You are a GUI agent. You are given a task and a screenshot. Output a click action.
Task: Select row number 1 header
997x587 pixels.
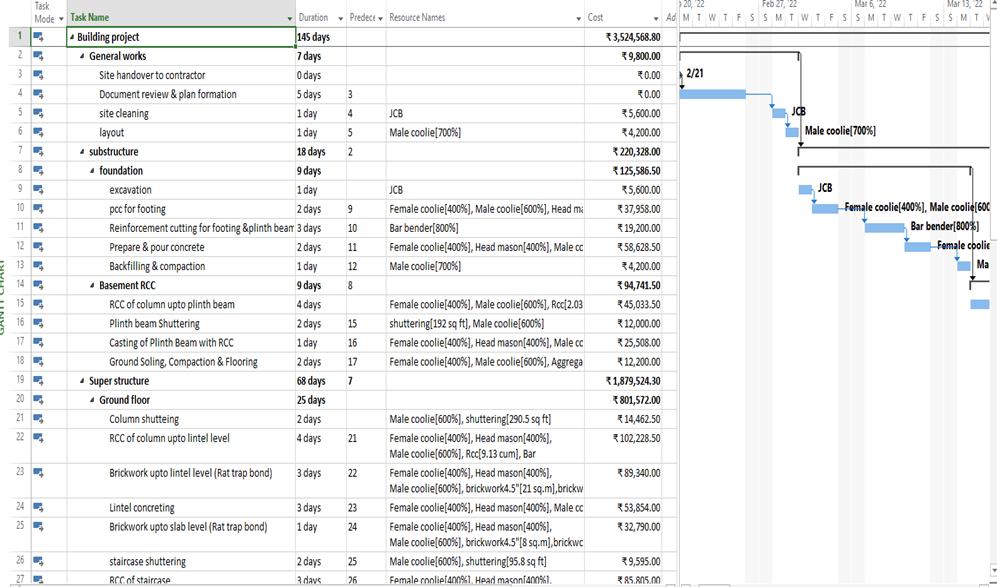(20, 37)
